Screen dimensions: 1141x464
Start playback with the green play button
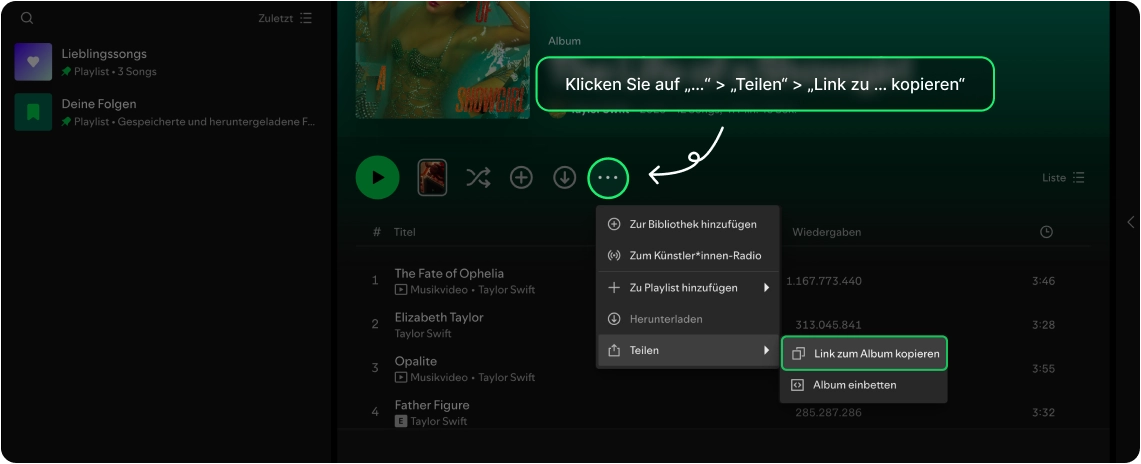click(378, 177)
